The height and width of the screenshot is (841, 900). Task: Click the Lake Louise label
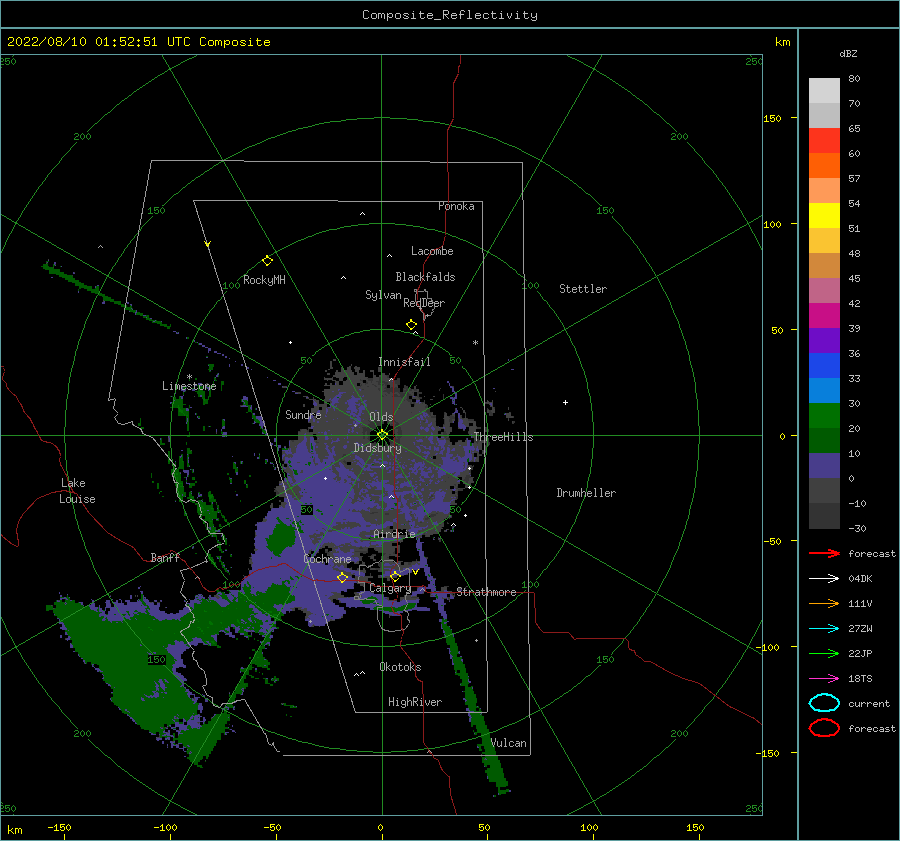coord(77,491)
